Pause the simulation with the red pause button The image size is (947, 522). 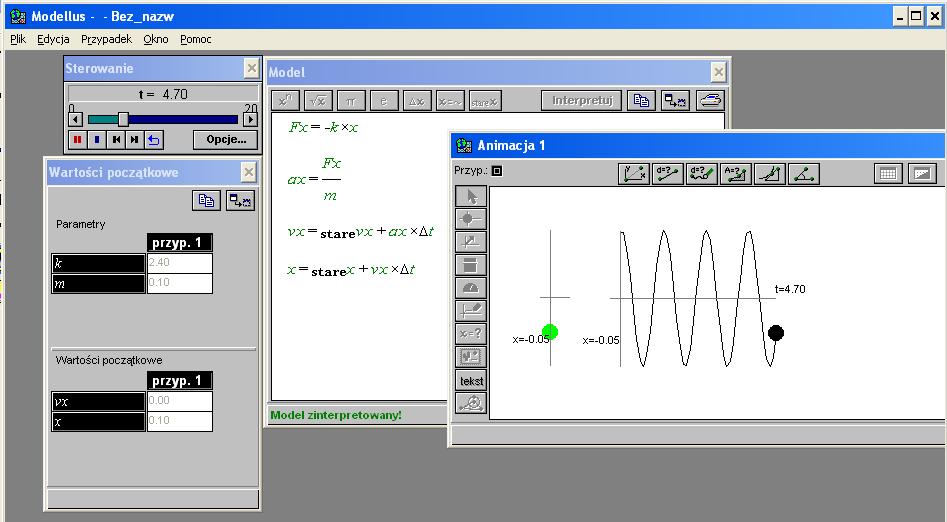(77, 140)
